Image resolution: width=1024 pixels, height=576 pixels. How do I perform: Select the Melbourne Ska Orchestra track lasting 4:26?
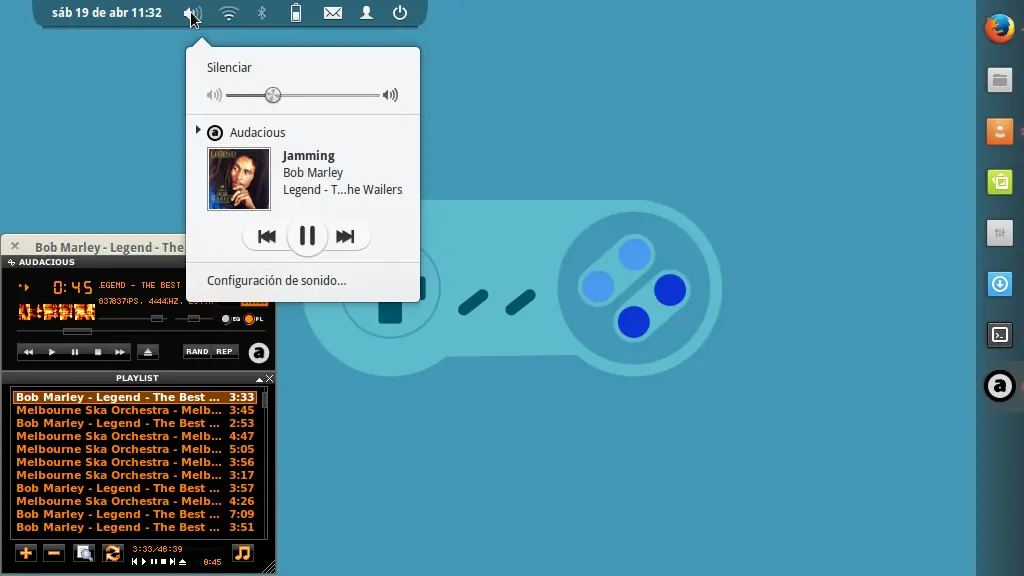coord(135,502)
